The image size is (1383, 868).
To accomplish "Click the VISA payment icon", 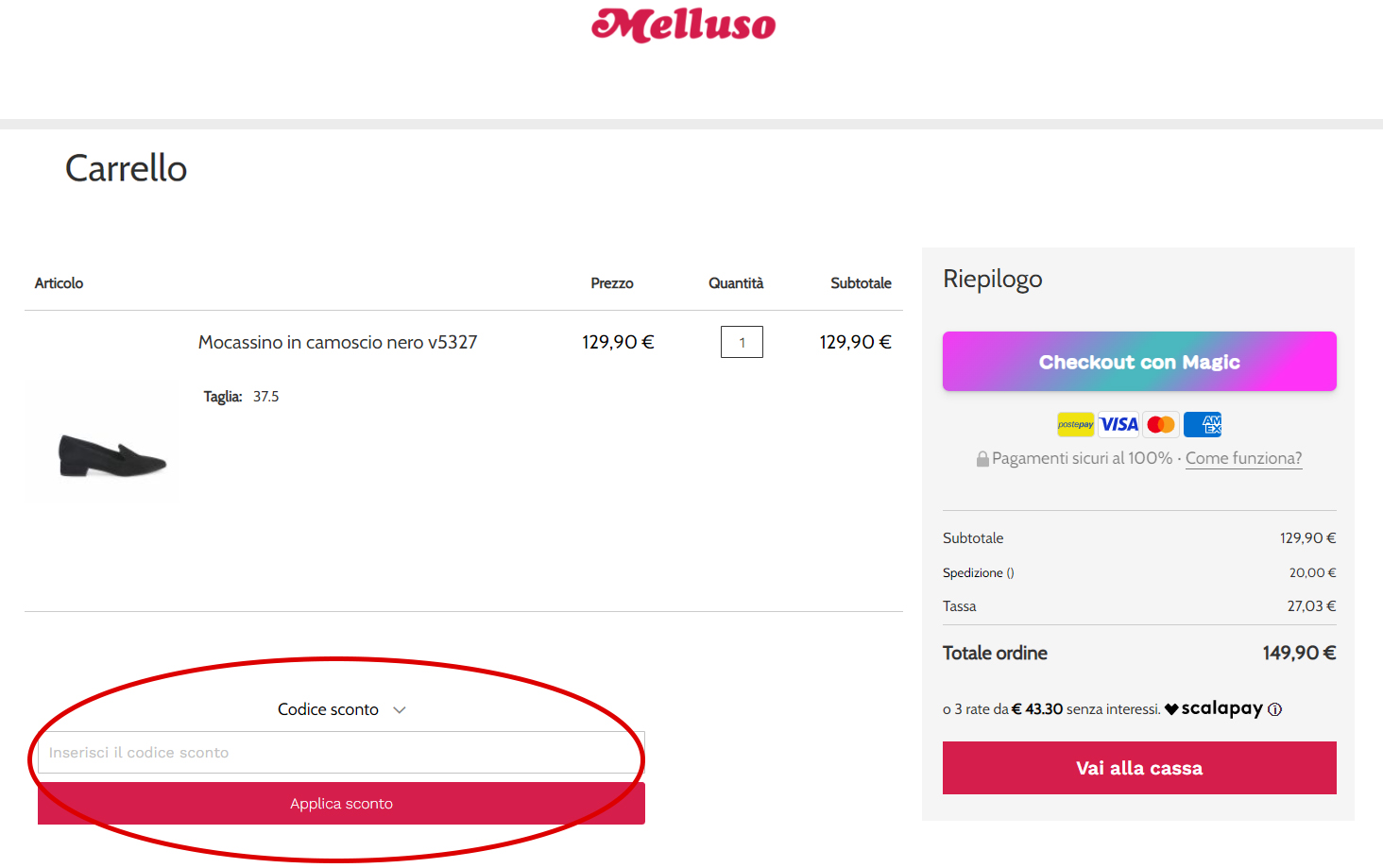I will tap(1118, 424).
